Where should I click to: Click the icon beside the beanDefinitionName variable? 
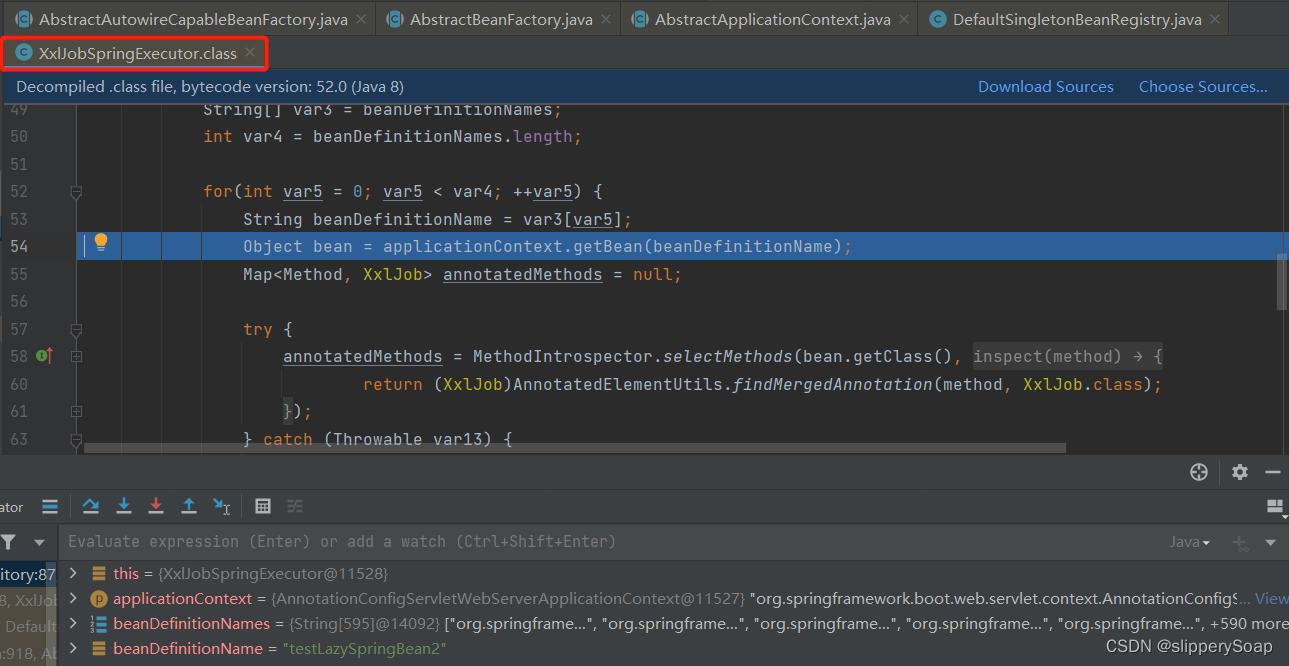point(99,649)
